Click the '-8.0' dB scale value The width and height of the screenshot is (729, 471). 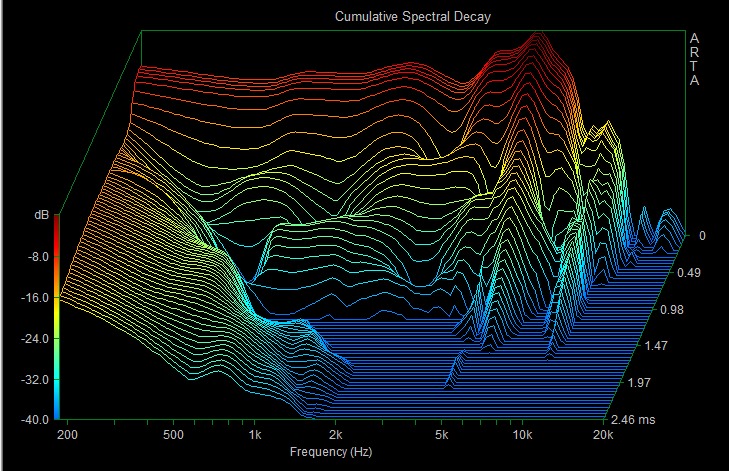click(x=38, y=257)
